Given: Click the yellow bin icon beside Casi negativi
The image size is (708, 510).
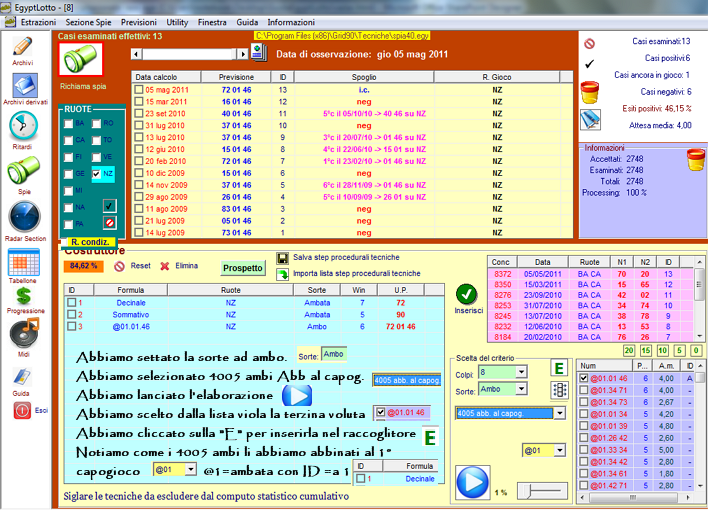Looking at the screenshot, I should coord(590,93).
